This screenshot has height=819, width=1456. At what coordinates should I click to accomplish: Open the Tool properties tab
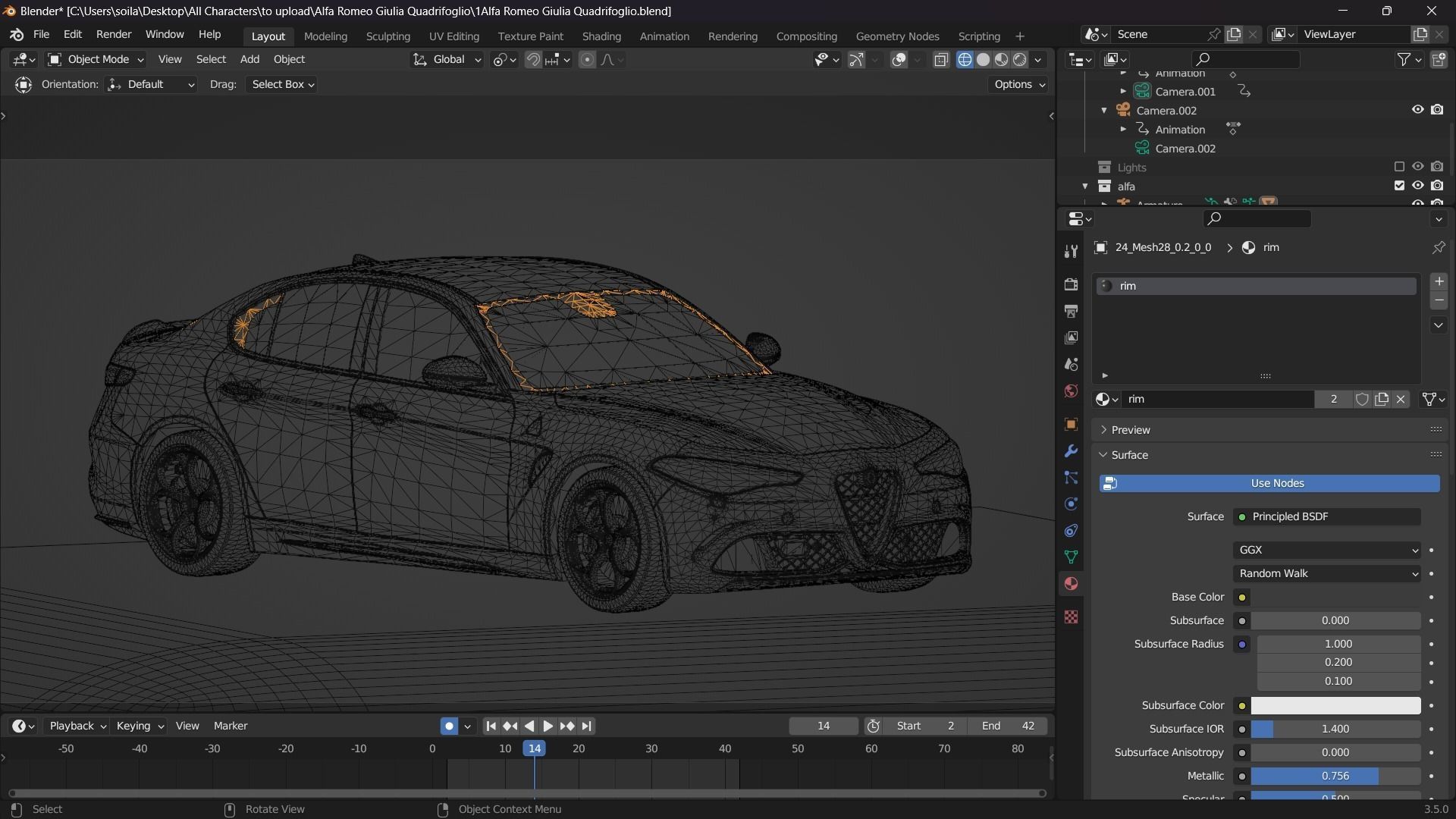click(x=1071, y=251)
